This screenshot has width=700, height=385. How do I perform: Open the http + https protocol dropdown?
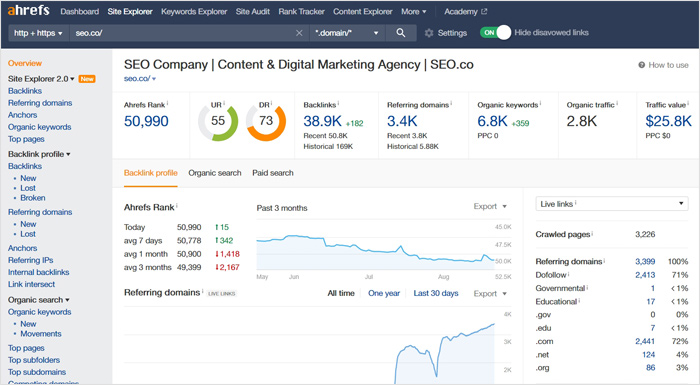[x=38, y=33]
